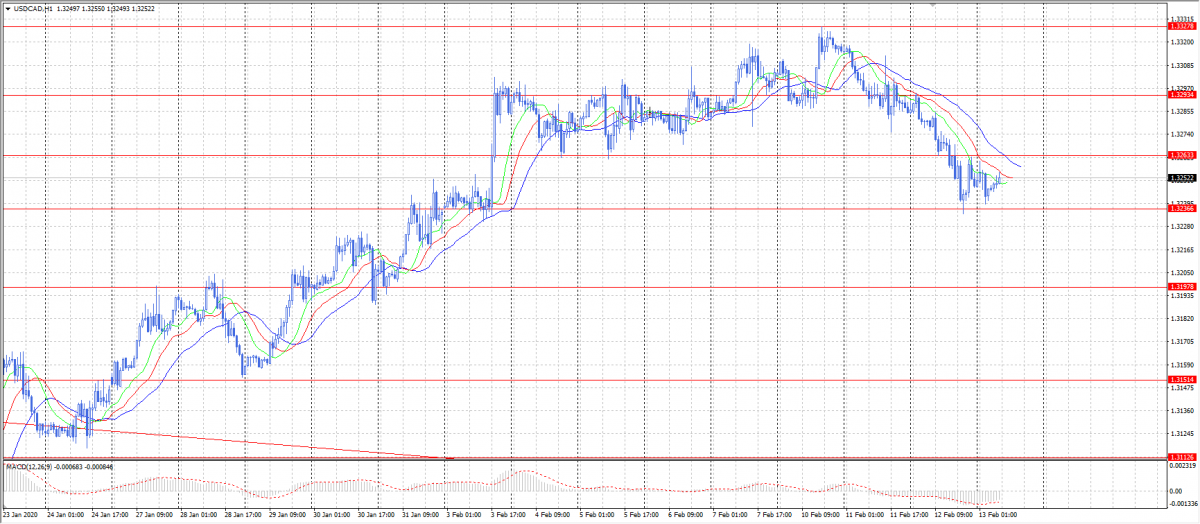Click the 1.31705 price axis value
This screenshot has width=1200, height=524.
pyautogui.click(x=1182, y=341)
